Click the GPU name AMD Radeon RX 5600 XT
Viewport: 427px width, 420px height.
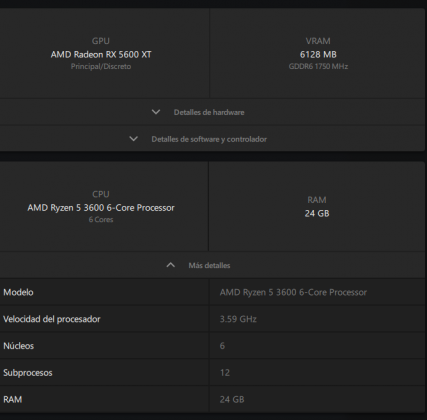point(101,55)
